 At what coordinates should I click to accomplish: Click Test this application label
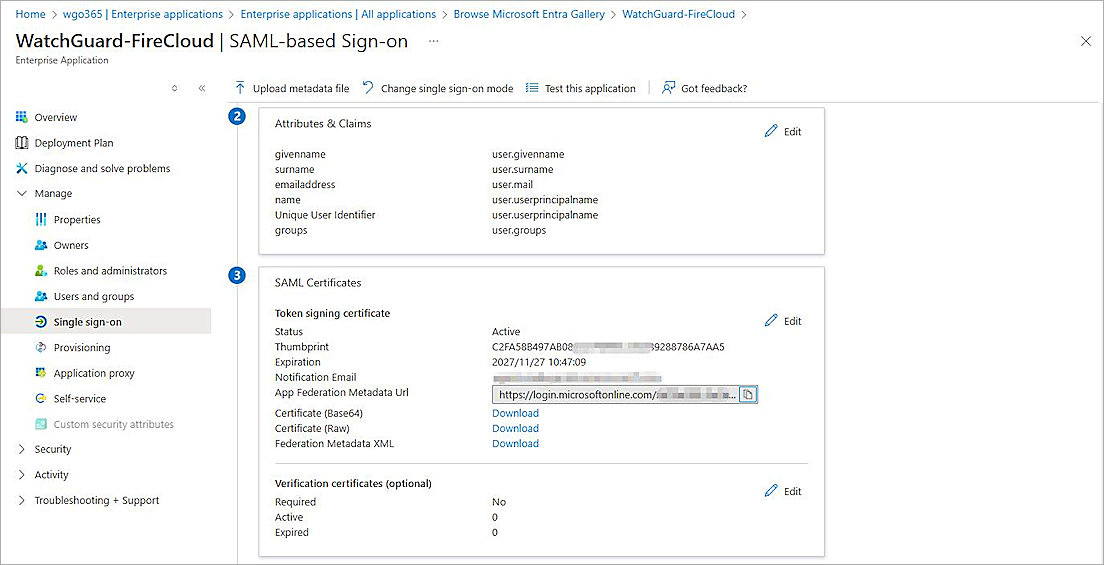(x=590, y=89)
